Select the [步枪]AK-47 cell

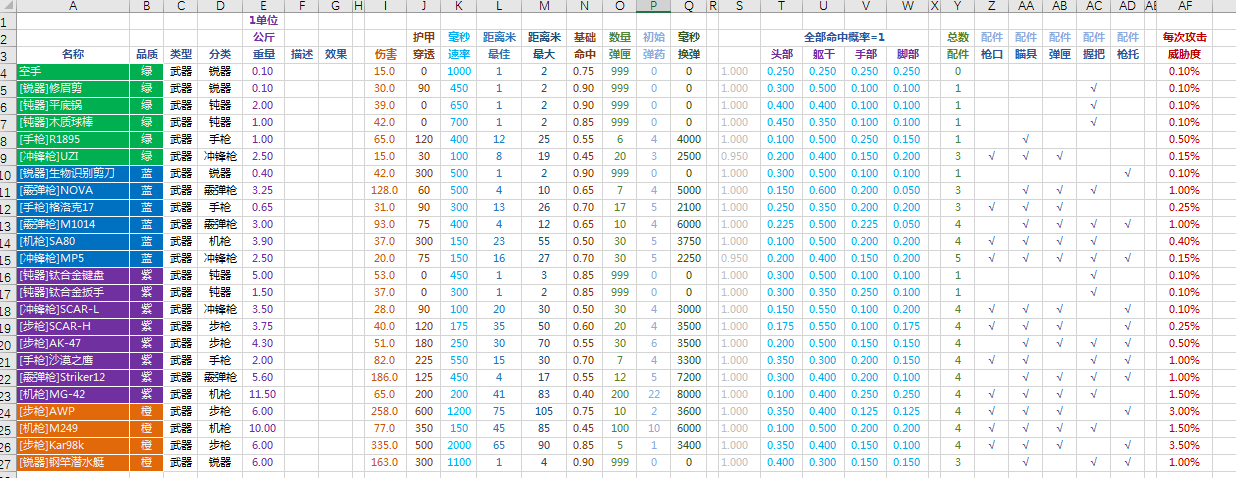tap(73, 343)
